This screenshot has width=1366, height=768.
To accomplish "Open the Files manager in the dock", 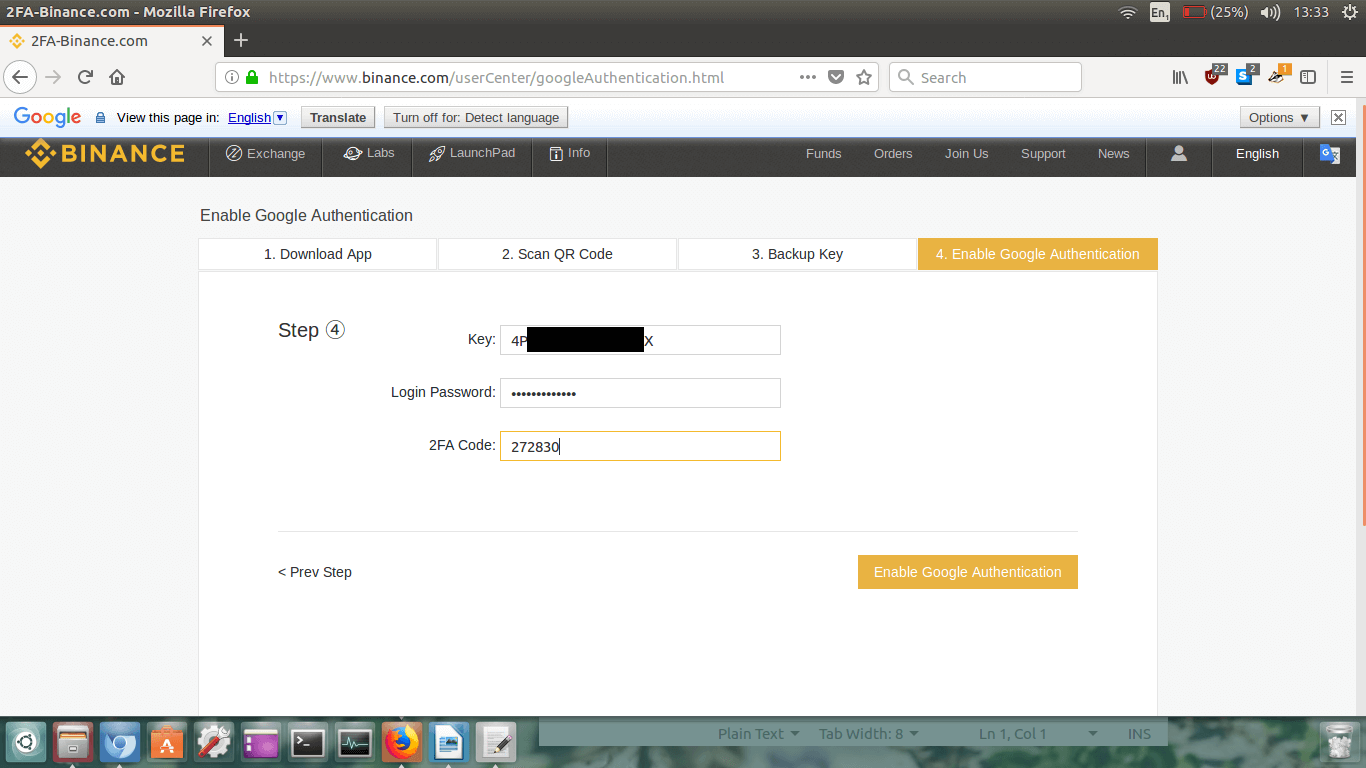I will coord(73,743).
